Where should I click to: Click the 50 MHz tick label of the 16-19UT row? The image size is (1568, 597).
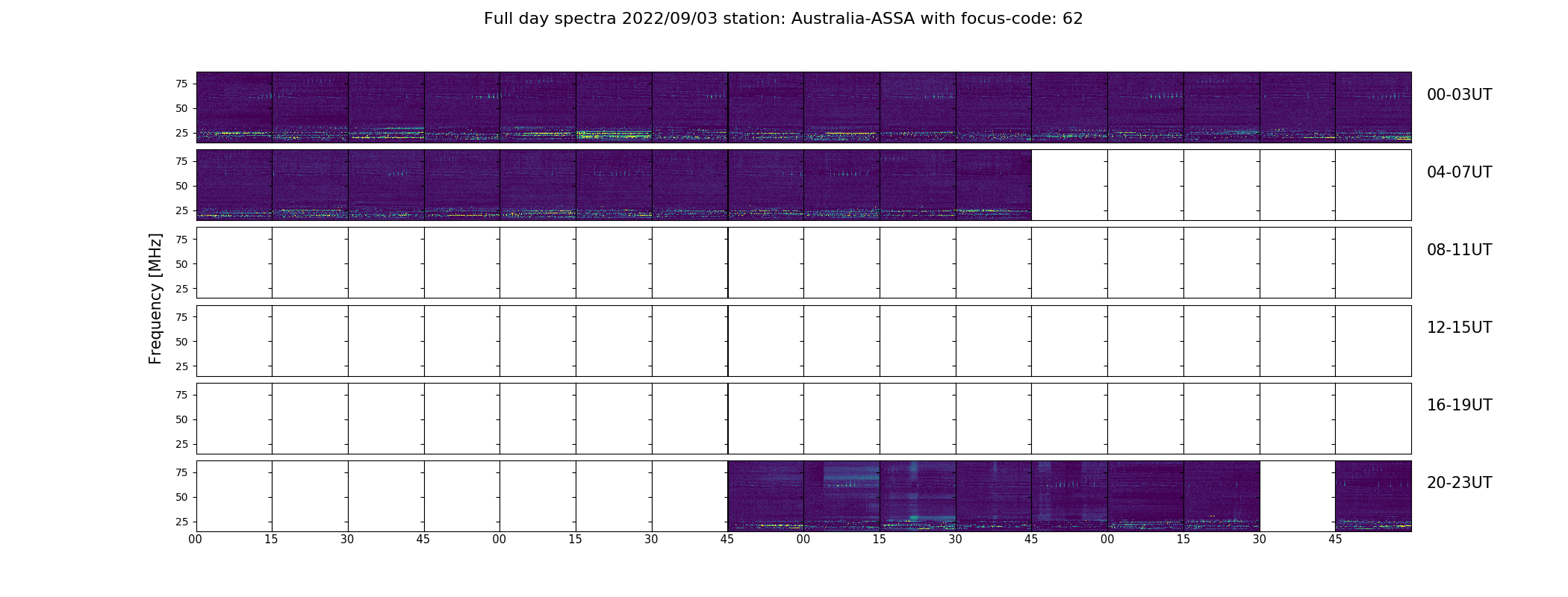coord(181,419)
